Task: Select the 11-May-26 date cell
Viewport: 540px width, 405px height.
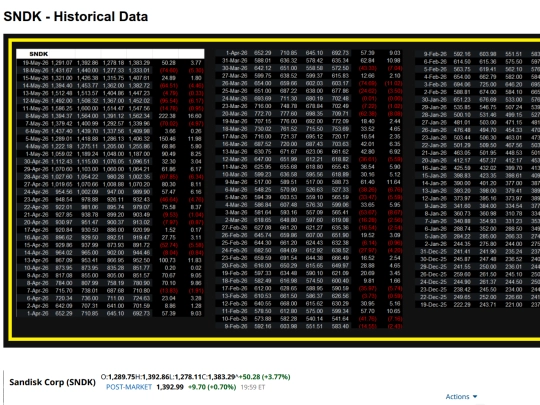Action: click(x=35, y=108)
